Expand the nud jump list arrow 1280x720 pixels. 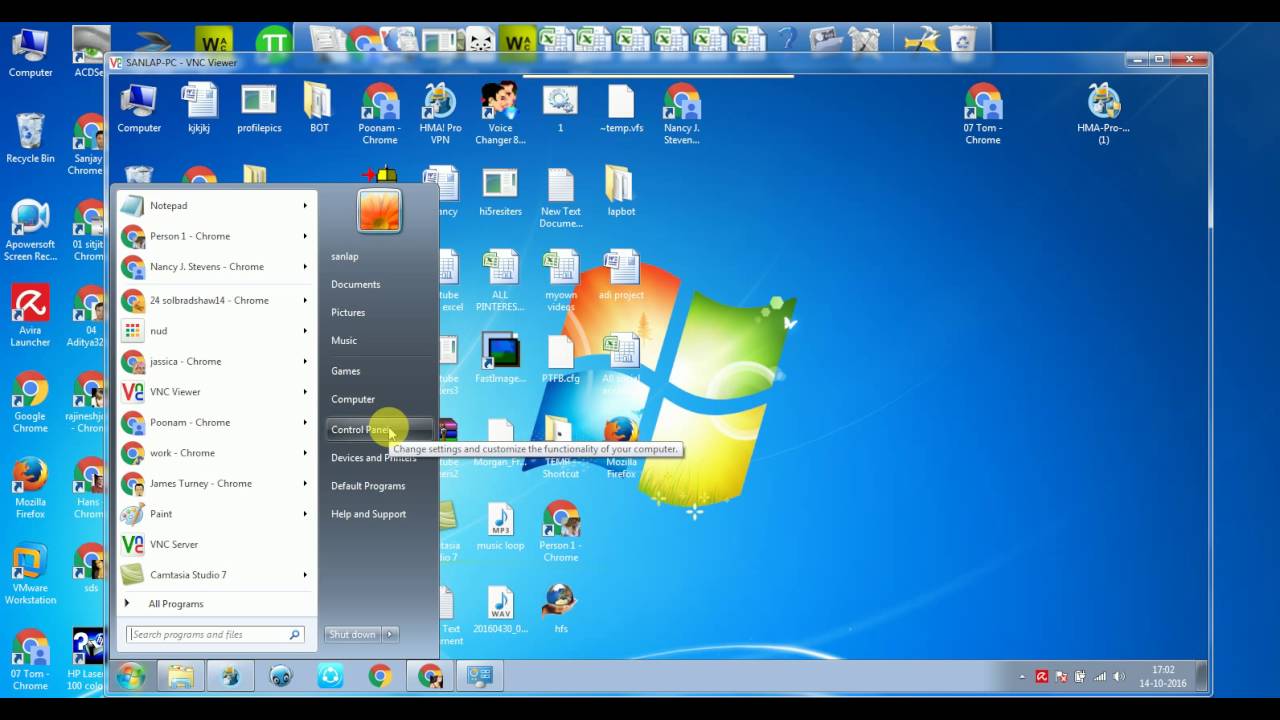305,331
